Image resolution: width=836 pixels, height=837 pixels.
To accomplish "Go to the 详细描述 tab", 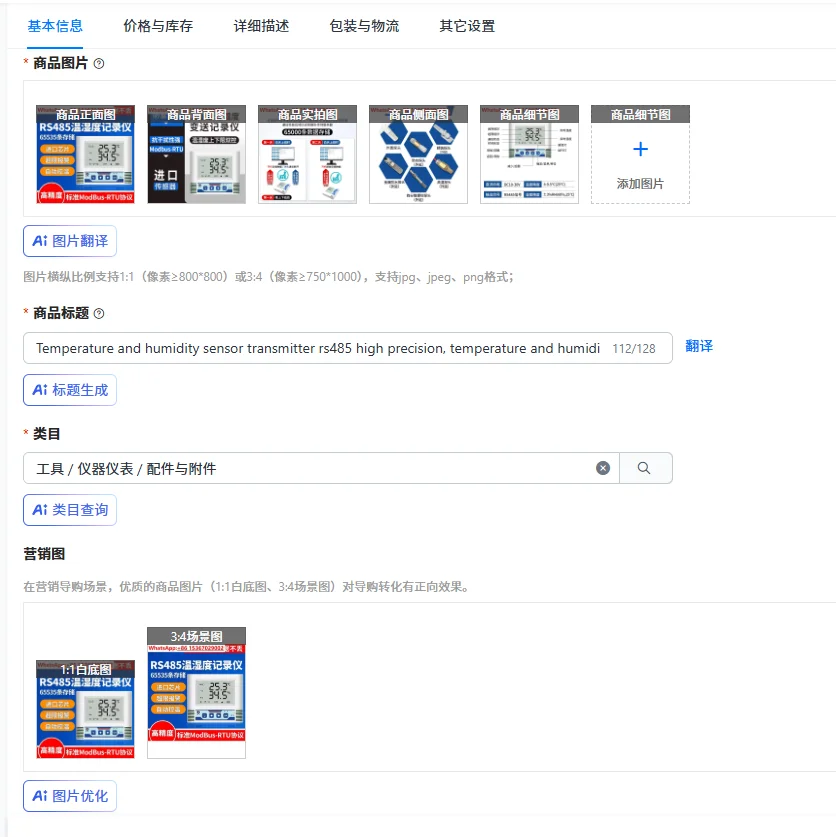I will 261,26.
